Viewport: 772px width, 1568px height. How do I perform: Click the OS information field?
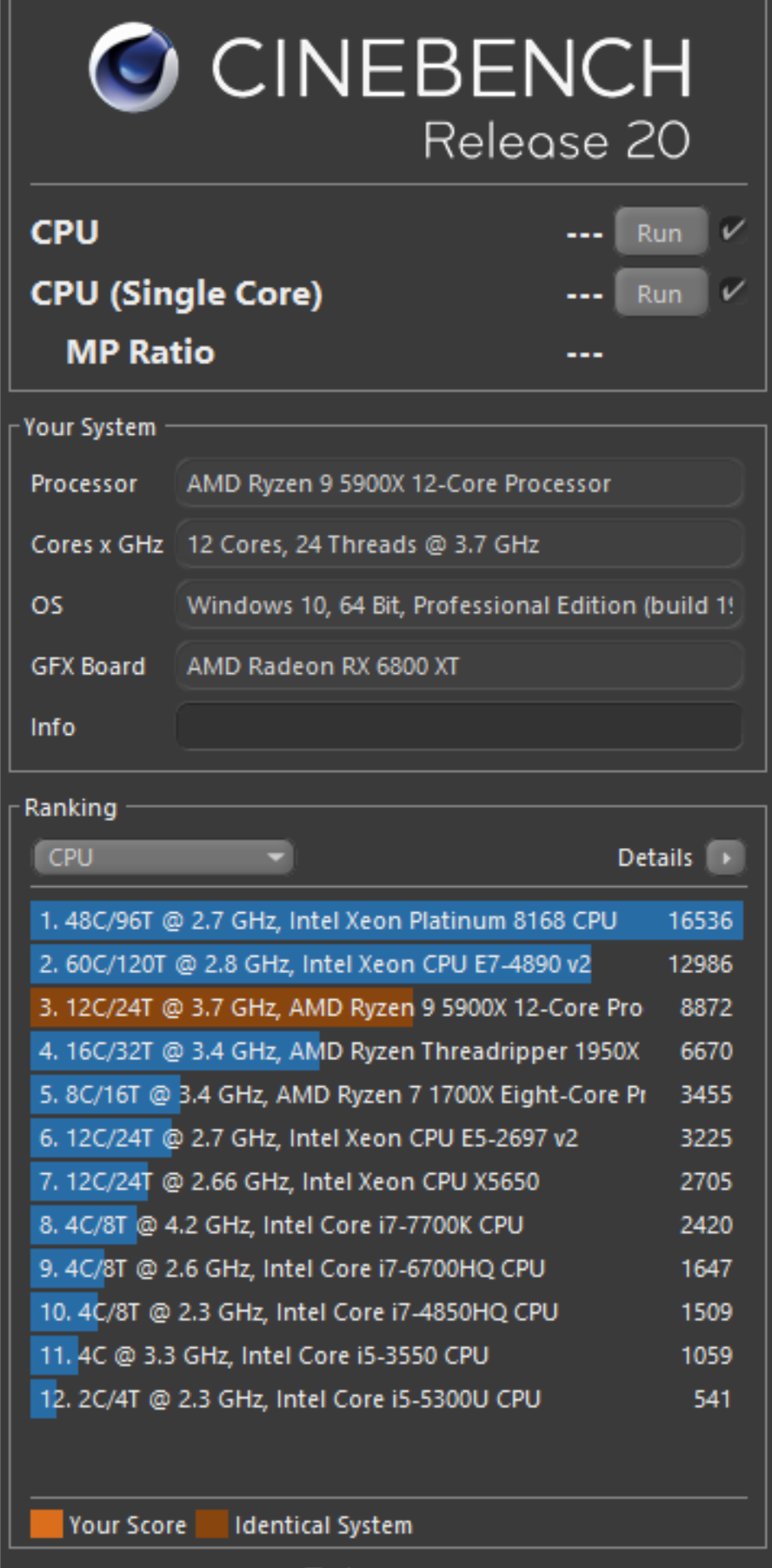[x=459, y=604]
